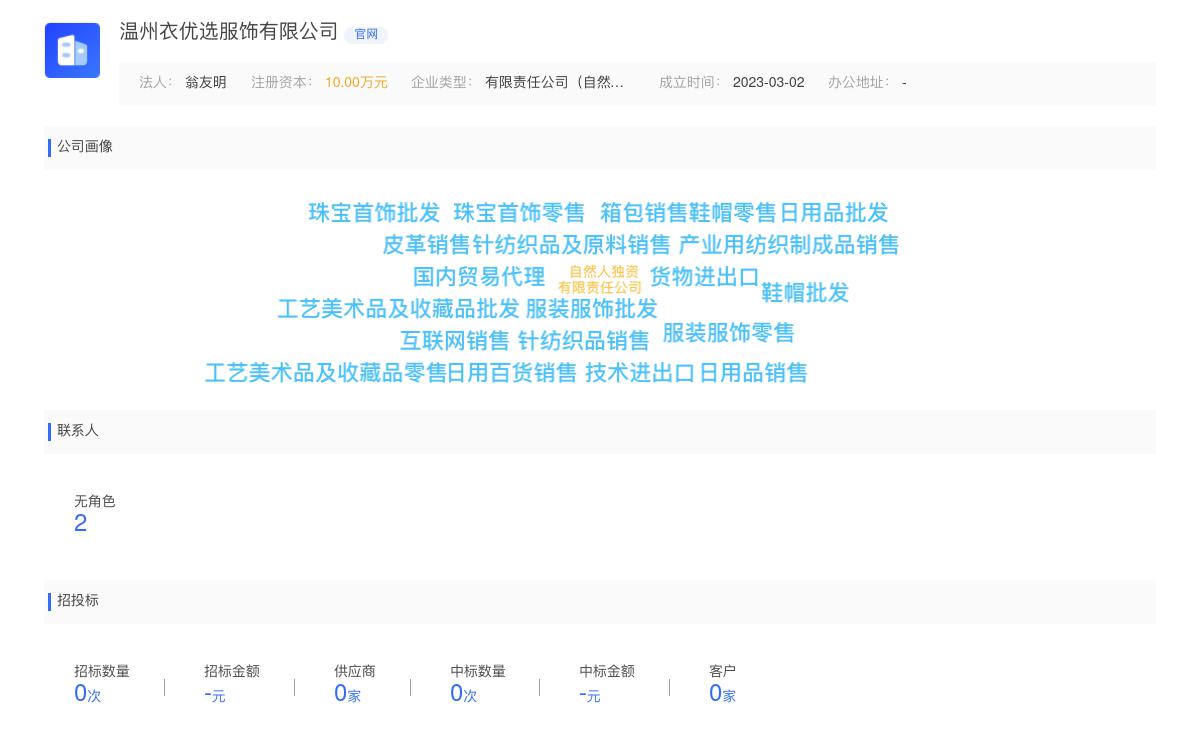This screenshot has height=752, width=1200.
Task: Click company name 温州衣优选服饰有限公司
Action: click(229, 32)
